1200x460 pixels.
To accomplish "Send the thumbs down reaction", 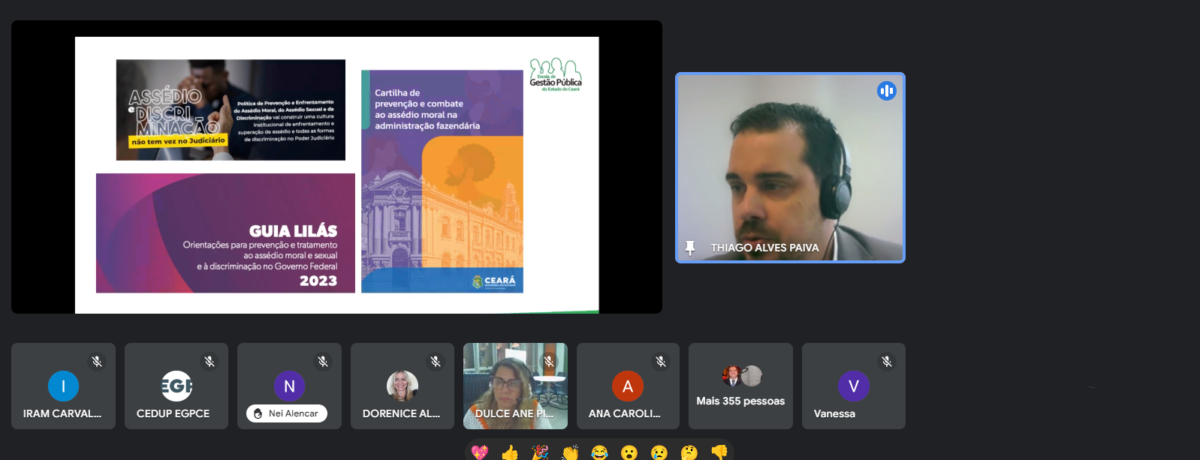I will pos(718,452).
